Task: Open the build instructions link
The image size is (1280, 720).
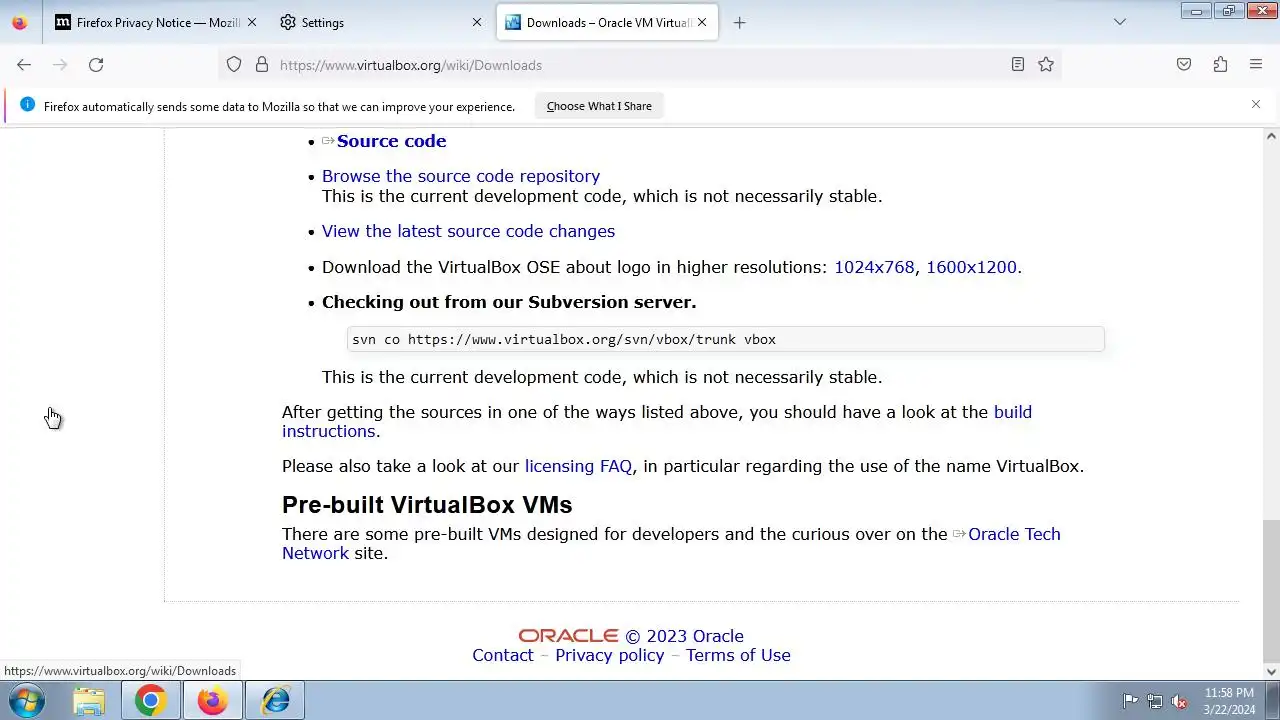Action: pyautogui.click(x=657, y=421)
